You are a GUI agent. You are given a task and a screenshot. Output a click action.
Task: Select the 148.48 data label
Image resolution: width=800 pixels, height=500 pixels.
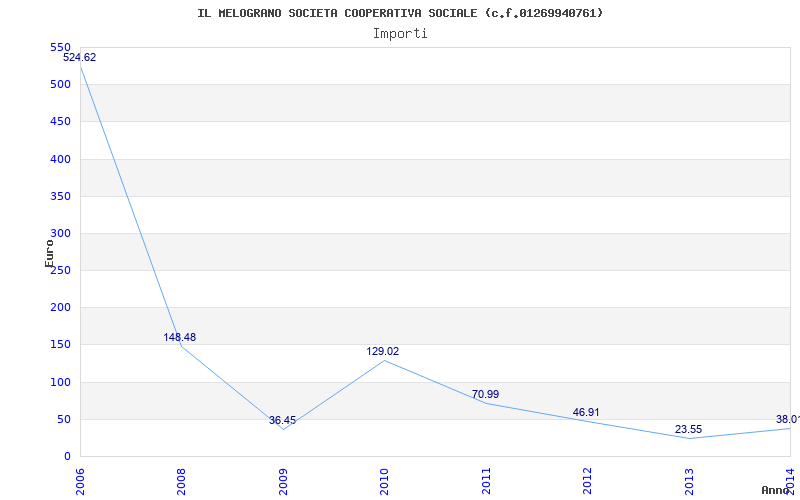(x=180, y=337)
